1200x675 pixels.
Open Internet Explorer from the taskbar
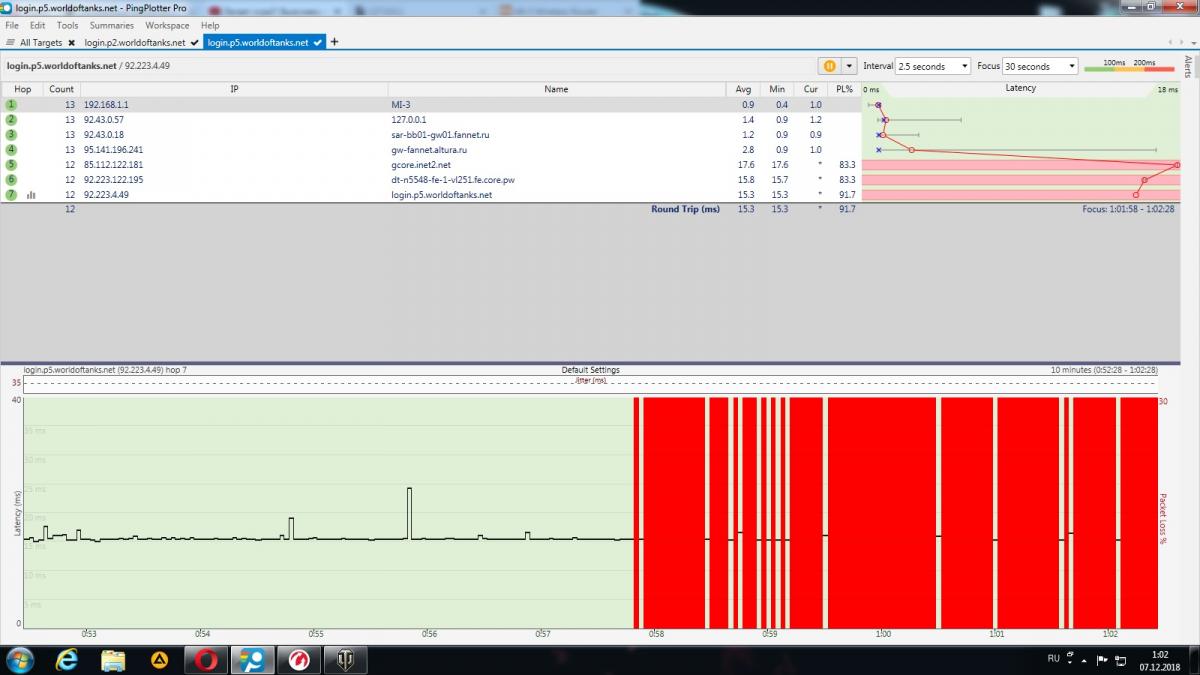click(x=67, y=659)
